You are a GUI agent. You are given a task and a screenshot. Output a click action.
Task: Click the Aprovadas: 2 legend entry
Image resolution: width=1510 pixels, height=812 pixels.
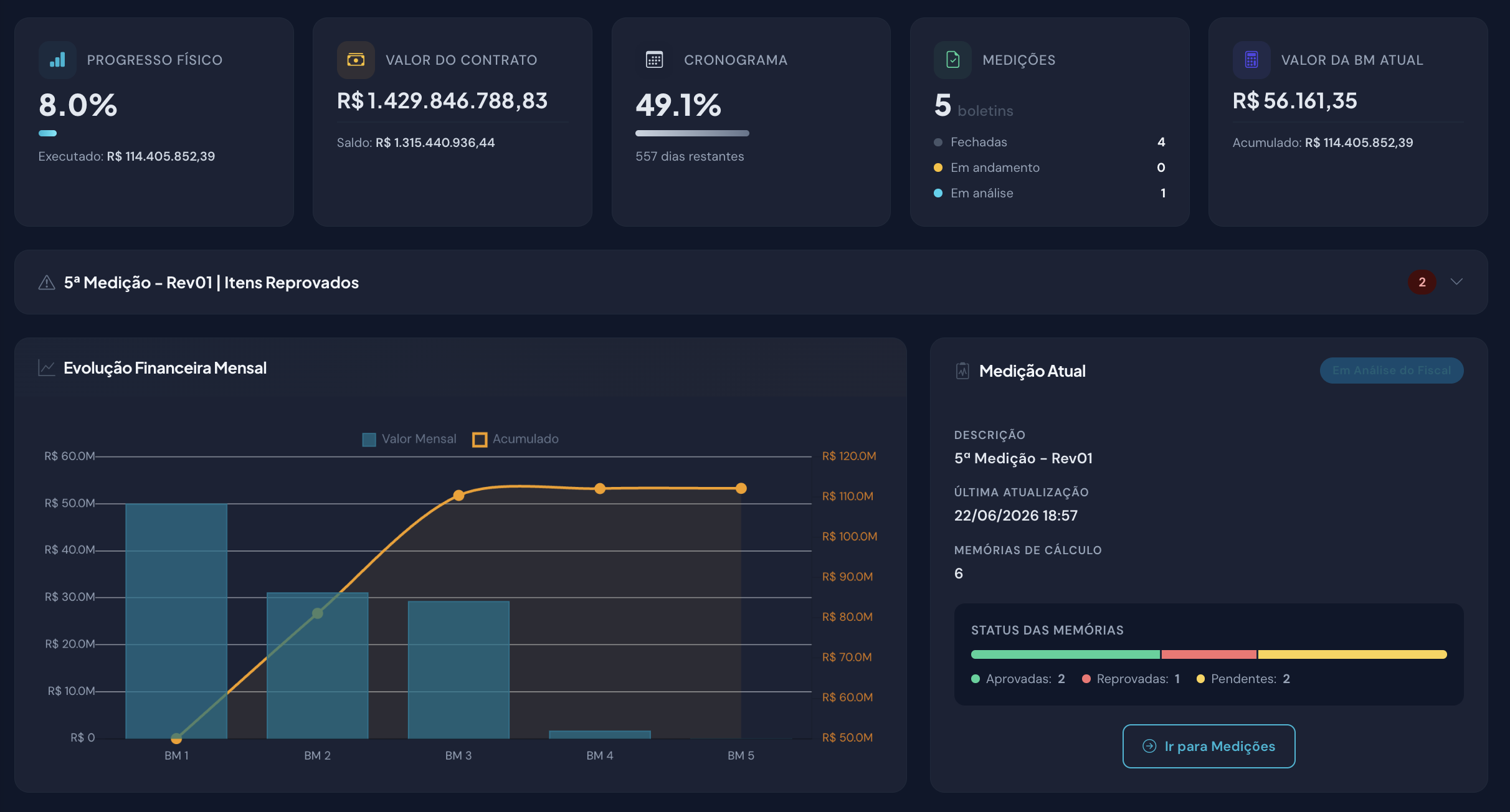coord(1019,679)
